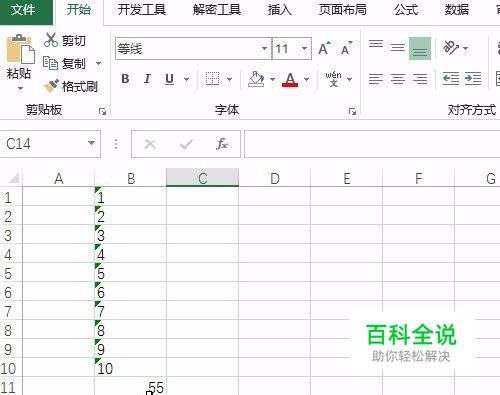Toggle bottom vertical alignment (highlighted)
The width and height of the screenshot is (500, 395).
tap(420, 48)
